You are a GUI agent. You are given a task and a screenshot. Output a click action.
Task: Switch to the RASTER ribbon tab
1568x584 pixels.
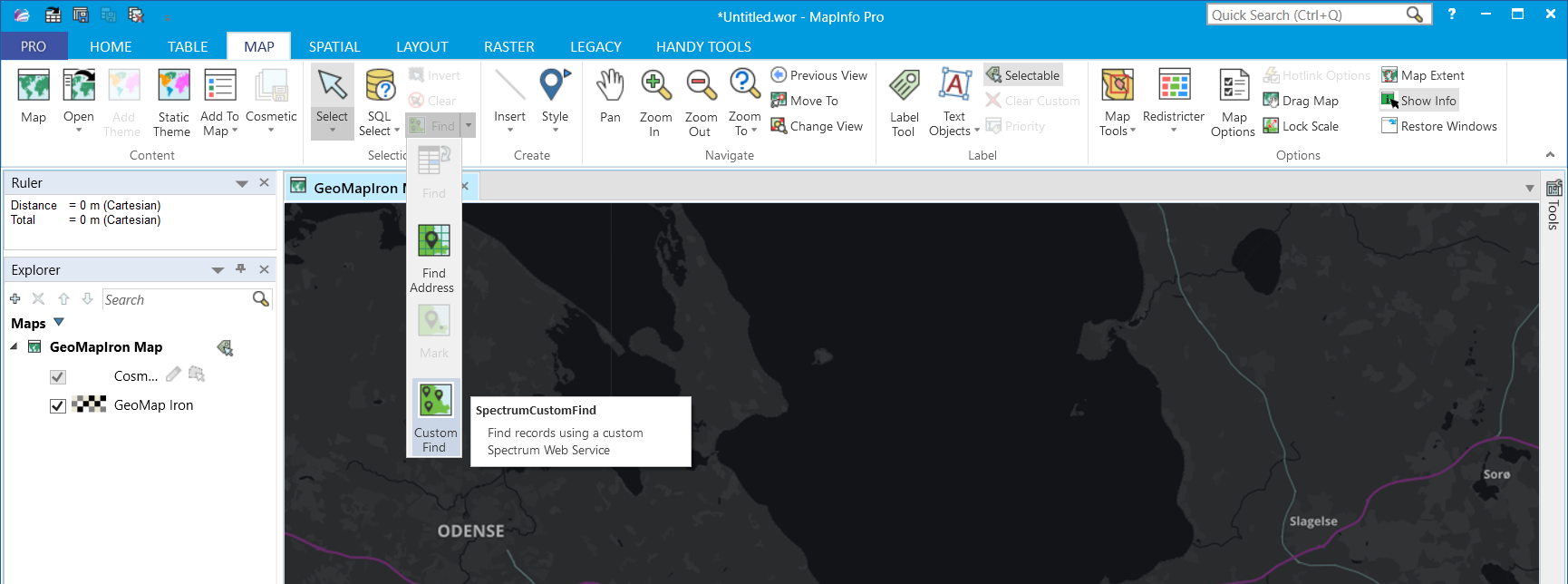pos(509,46)
